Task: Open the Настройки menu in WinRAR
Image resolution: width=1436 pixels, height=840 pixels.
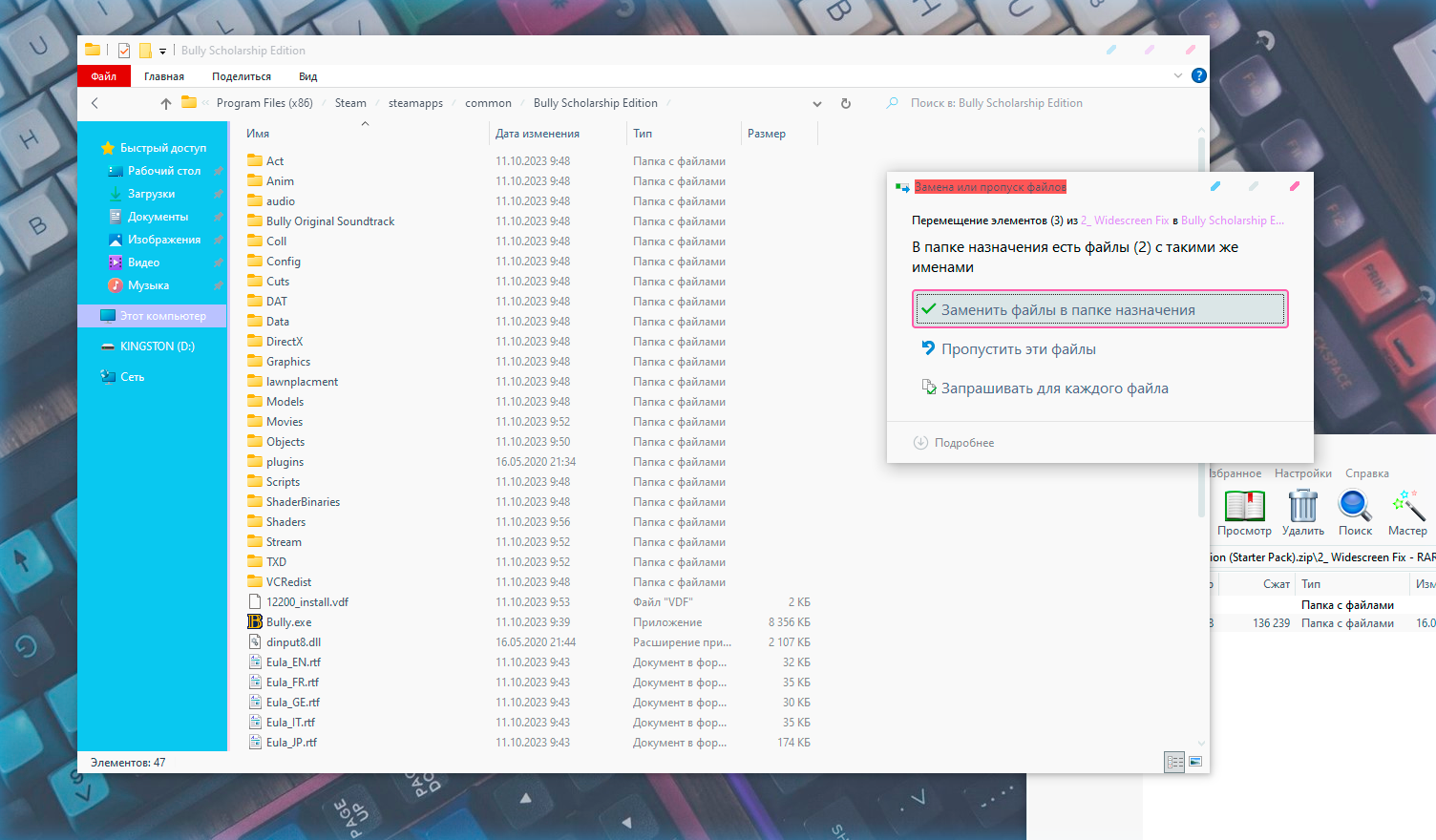Action: point(1303,473)
